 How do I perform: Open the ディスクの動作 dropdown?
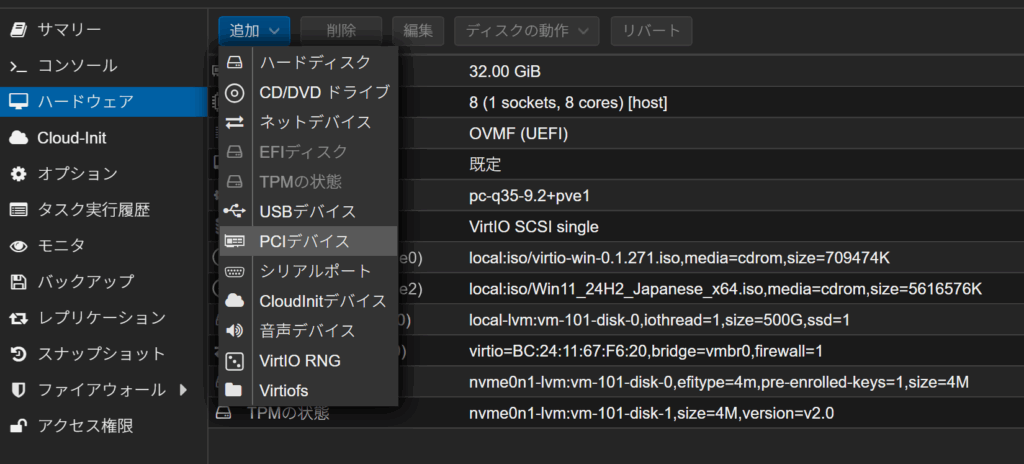click(527, 31)
